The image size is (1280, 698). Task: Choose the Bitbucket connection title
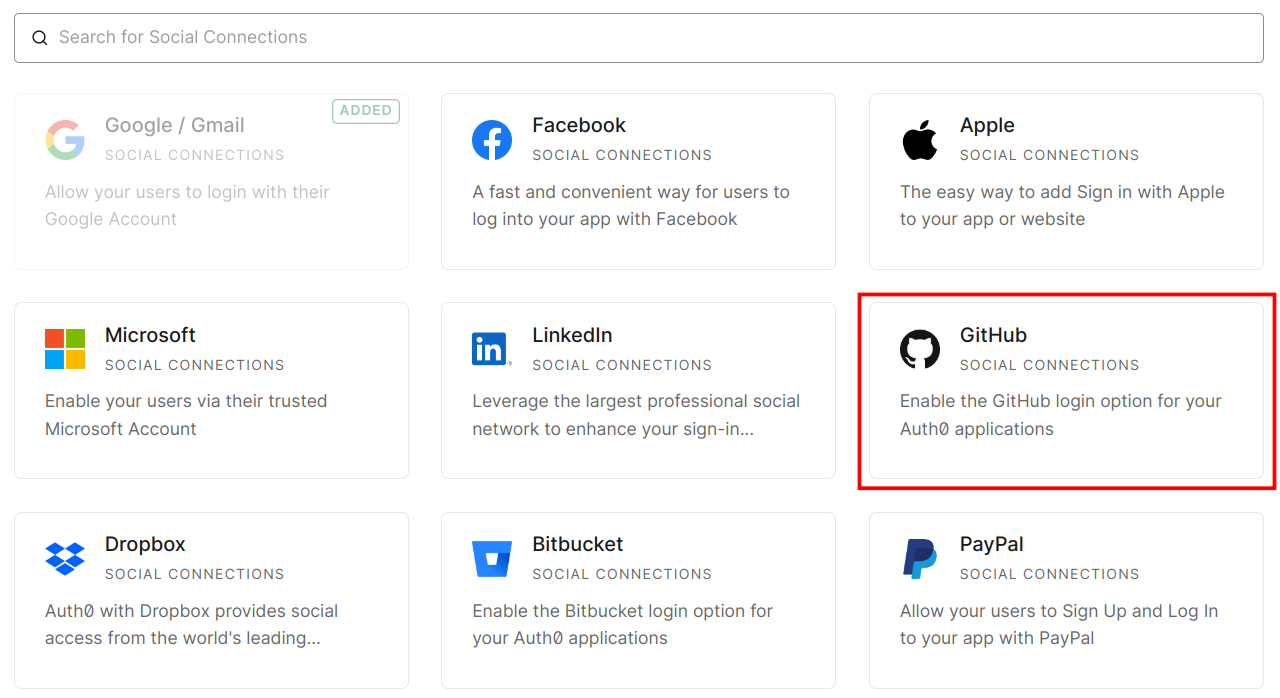click(577, 544)
